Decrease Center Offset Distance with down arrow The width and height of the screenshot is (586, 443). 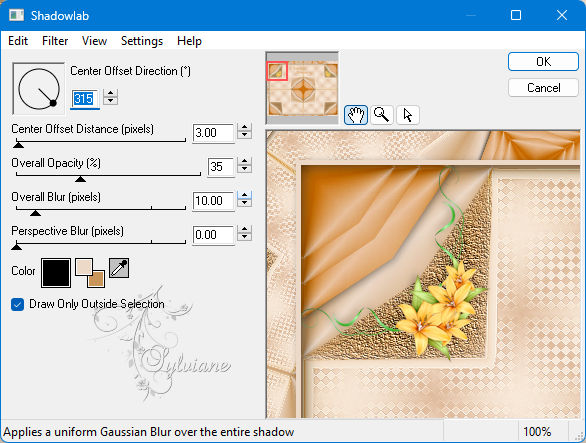coord(244,135)
